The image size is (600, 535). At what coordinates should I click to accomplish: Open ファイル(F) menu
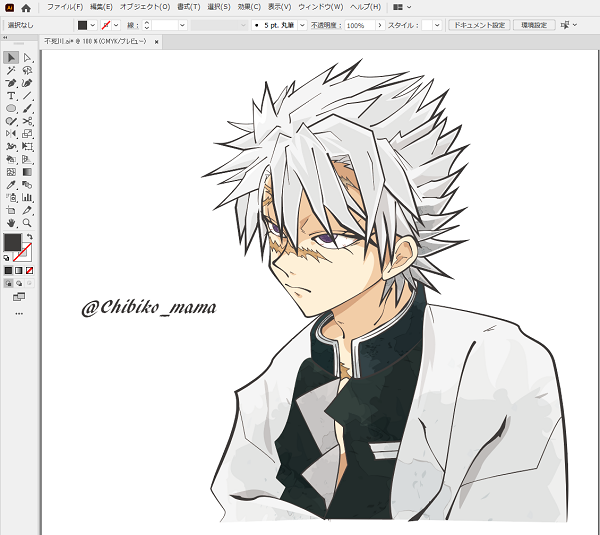pos(65,7)
